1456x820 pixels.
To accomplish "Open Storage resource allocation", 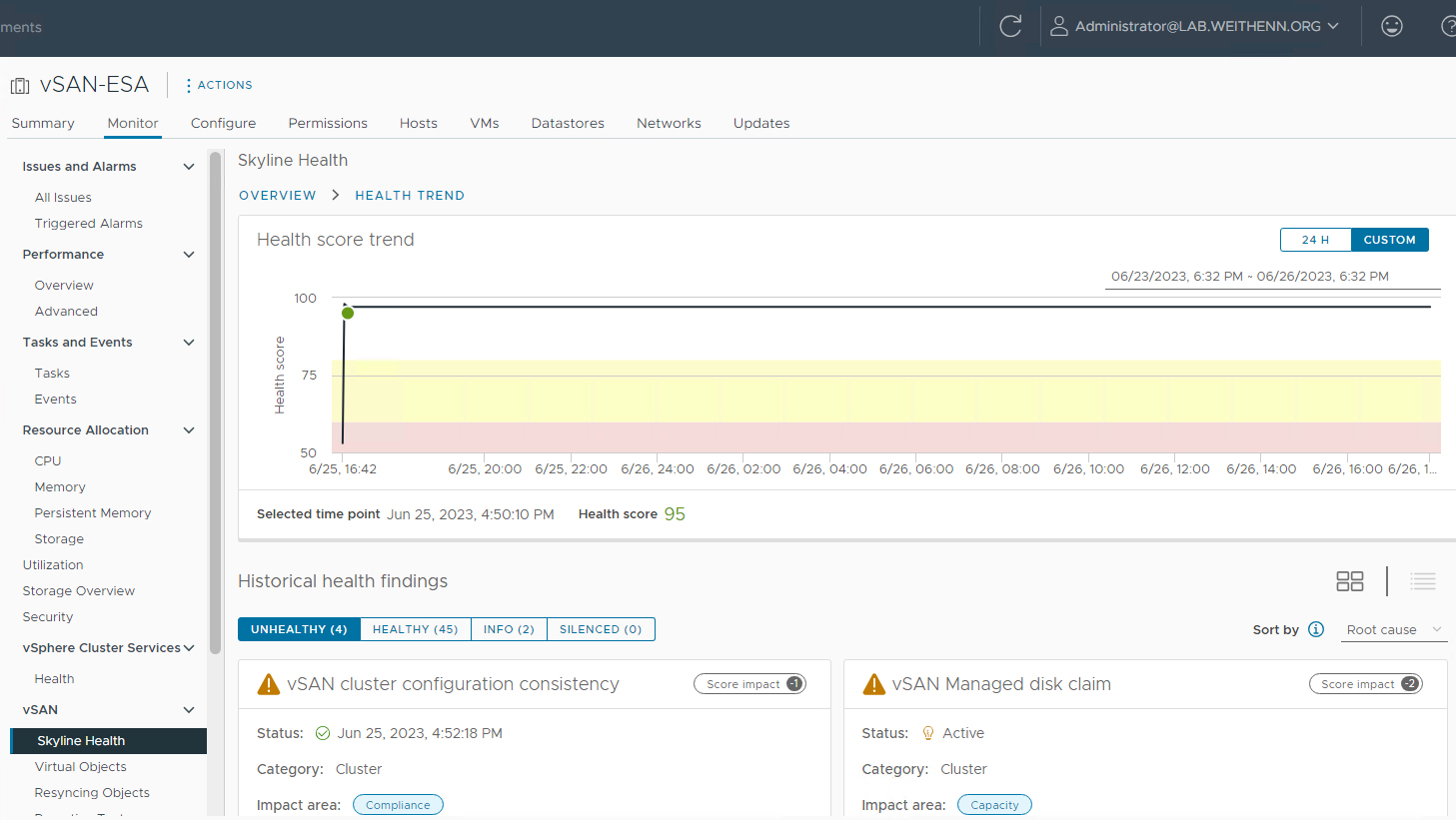I will pyautogui.click(x=59, y=539).
